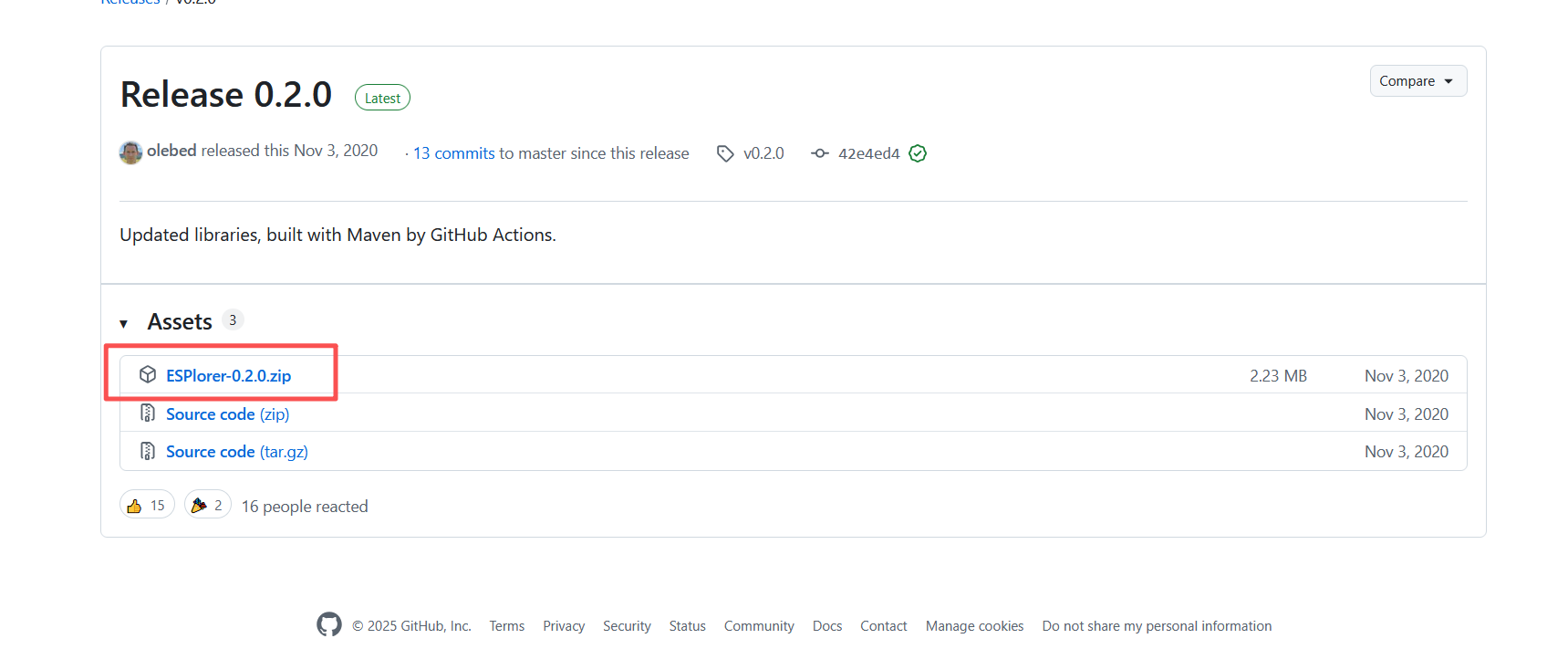Click the package icon beside ESPlorer-0.2.0.zip
Screen dimensions: 1568x670
[148, 375]
